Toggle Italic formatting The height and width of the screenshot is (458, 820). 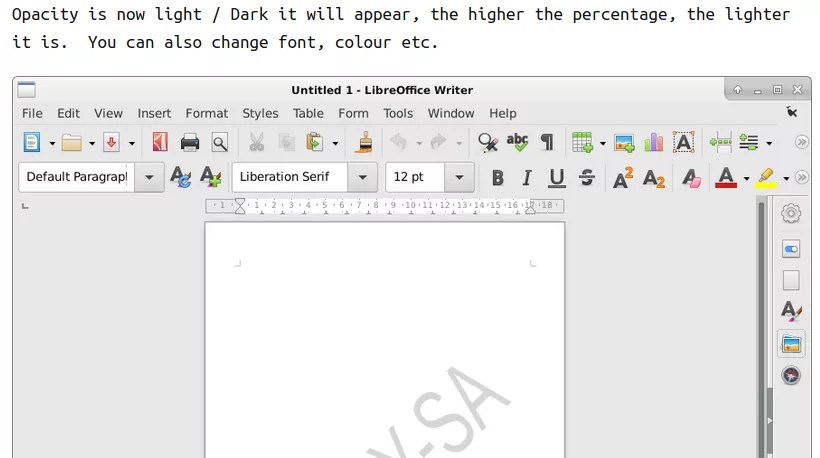coord(527,178)
